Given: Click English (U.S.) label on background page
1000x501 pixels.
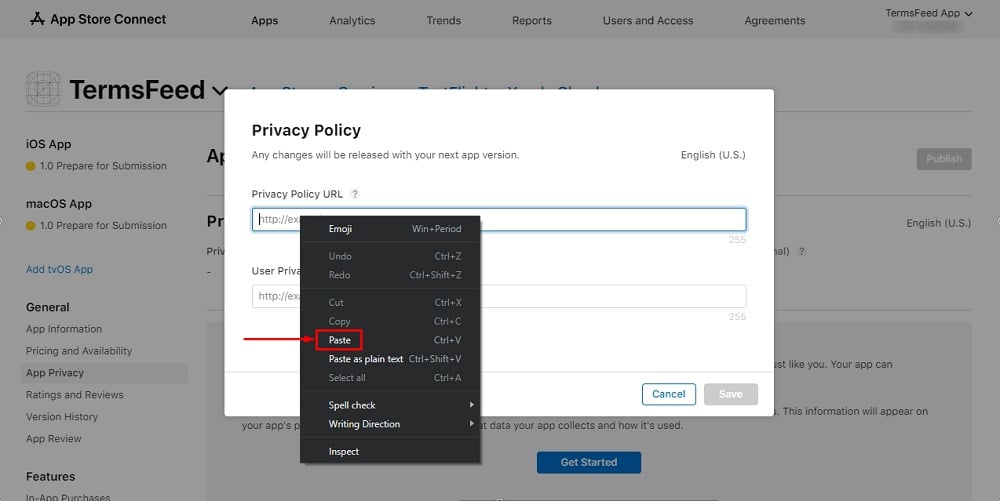Looking at the screenshot, I should pos(939,223).
